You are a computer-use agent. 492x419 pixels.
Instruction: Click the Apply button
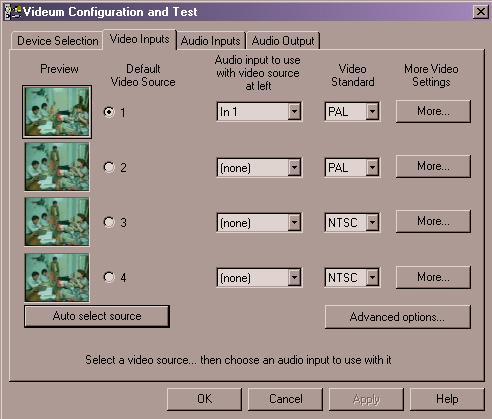[366, 399]
